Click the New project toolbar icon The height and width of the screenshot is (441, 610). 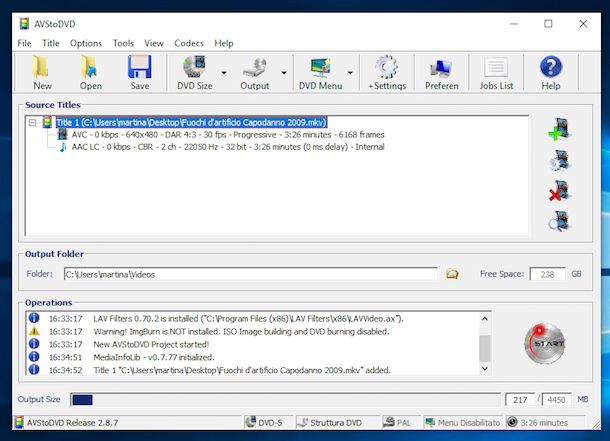[41, 67]
